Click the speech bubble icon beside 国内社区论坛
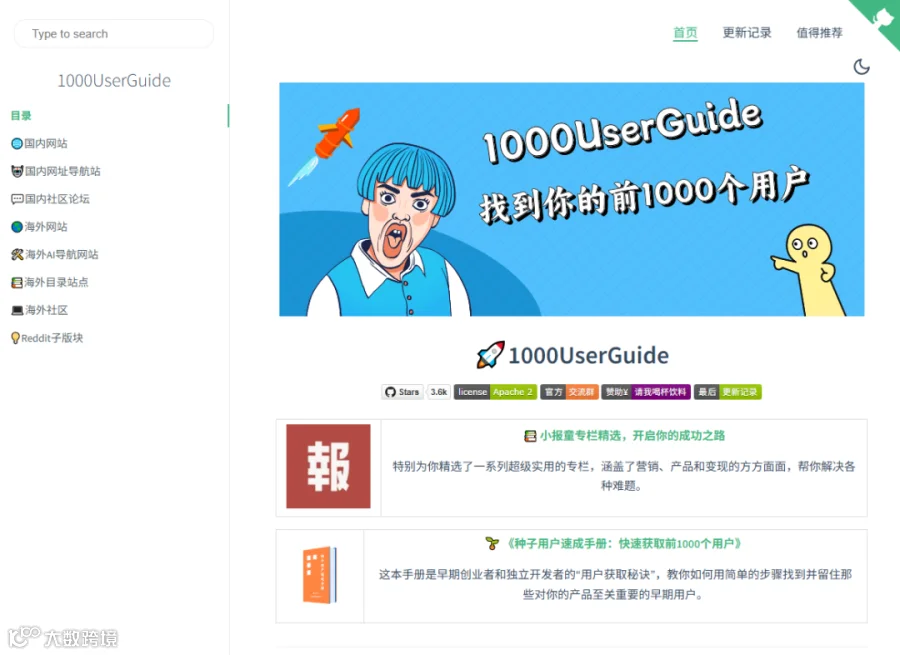The height and width of the screenshot is (655, 900). coord(17,199)
